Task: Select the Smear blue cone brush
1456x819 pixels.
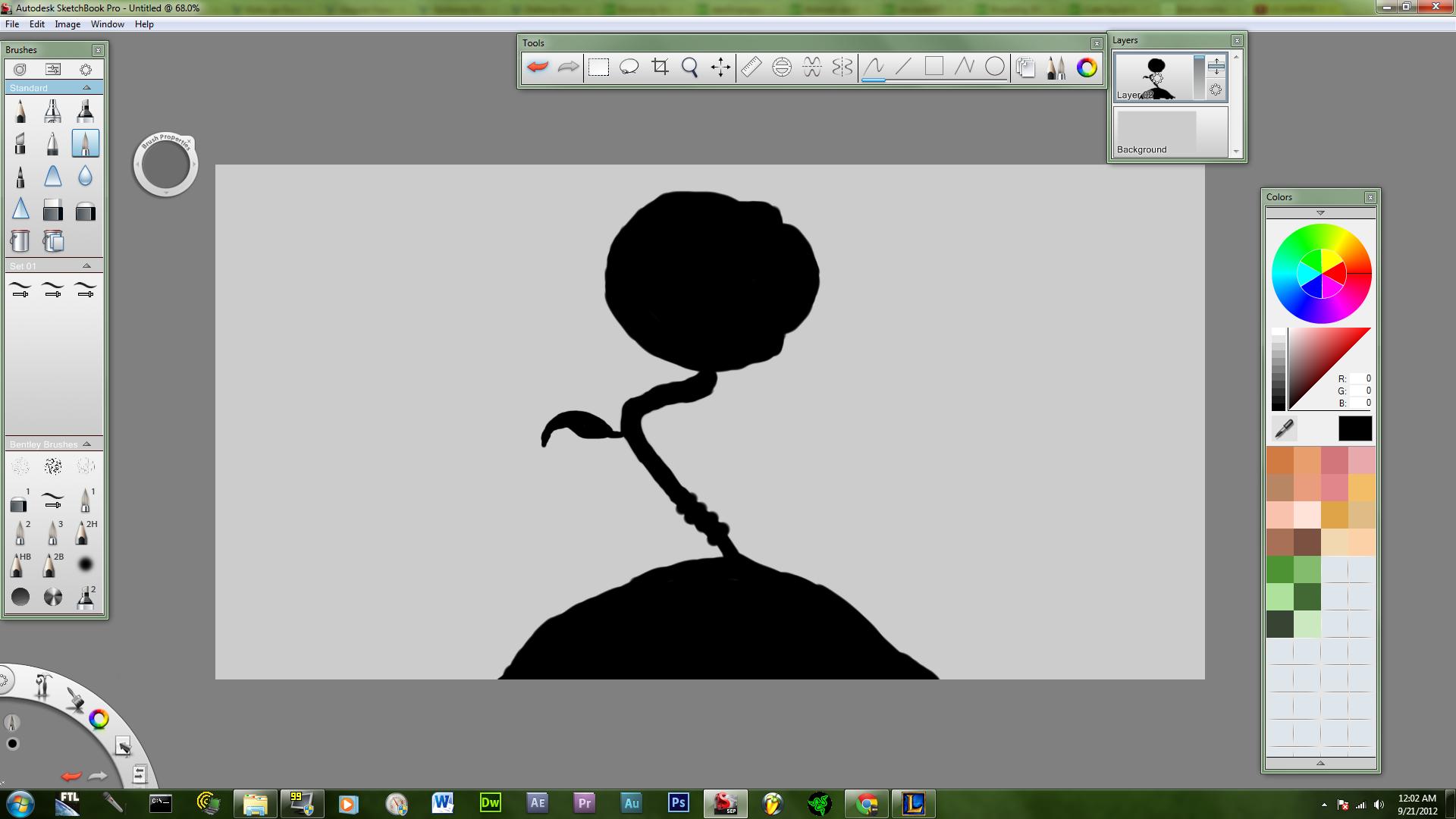Action: pyautogui.click(x=52, y=176)
